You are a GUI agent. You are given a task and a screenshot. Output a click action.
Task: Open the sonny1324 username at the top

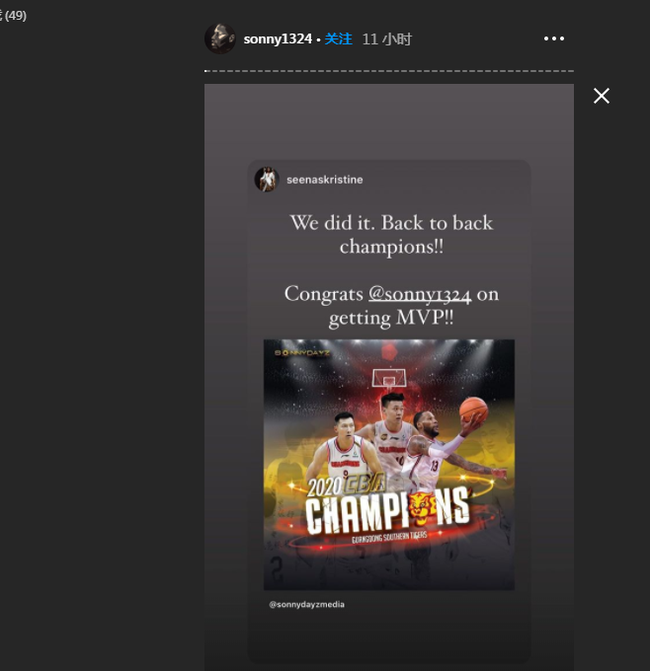(x=277, y=39)
